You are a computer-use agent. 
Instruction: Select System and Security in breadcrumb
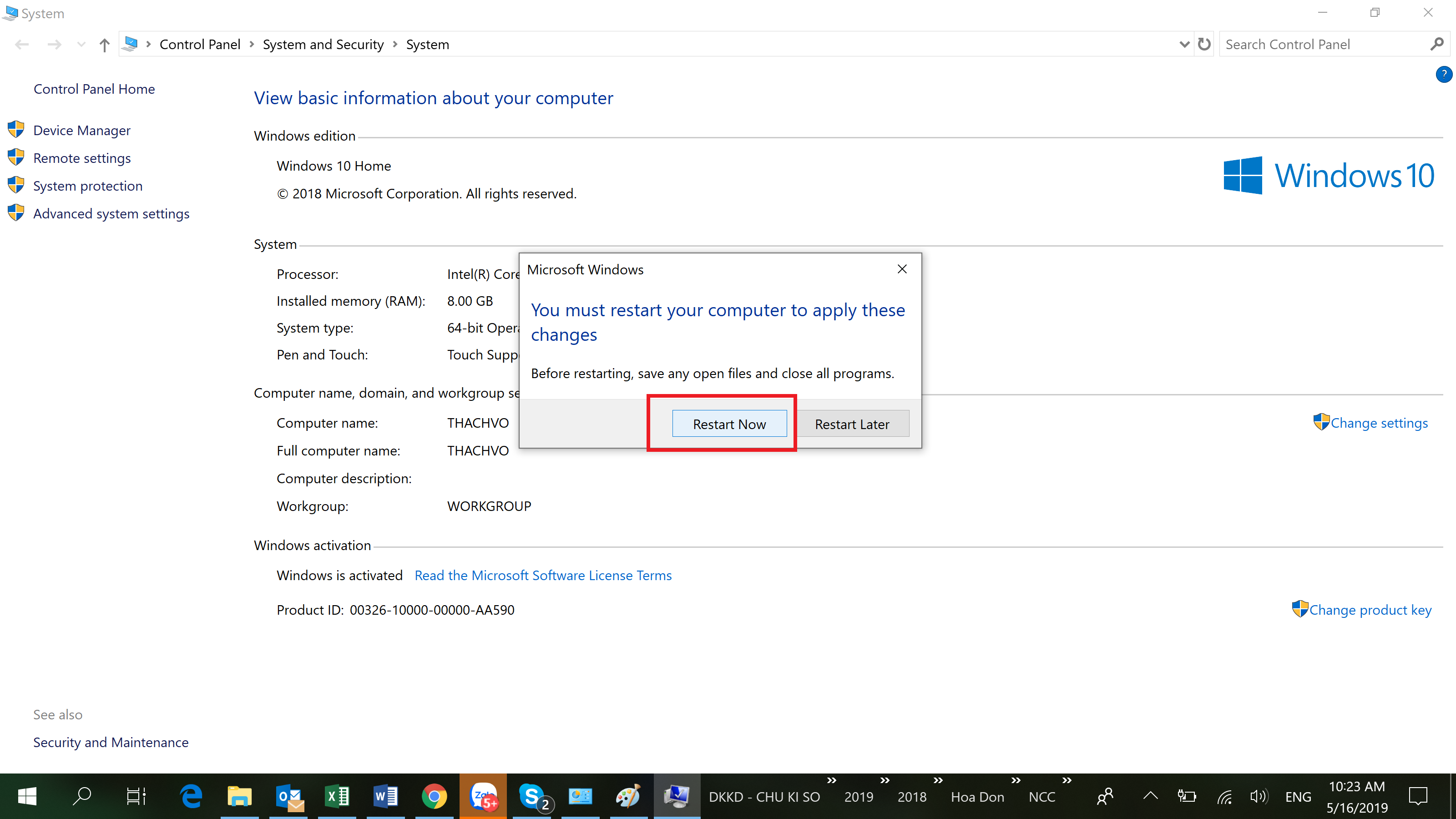323,44
